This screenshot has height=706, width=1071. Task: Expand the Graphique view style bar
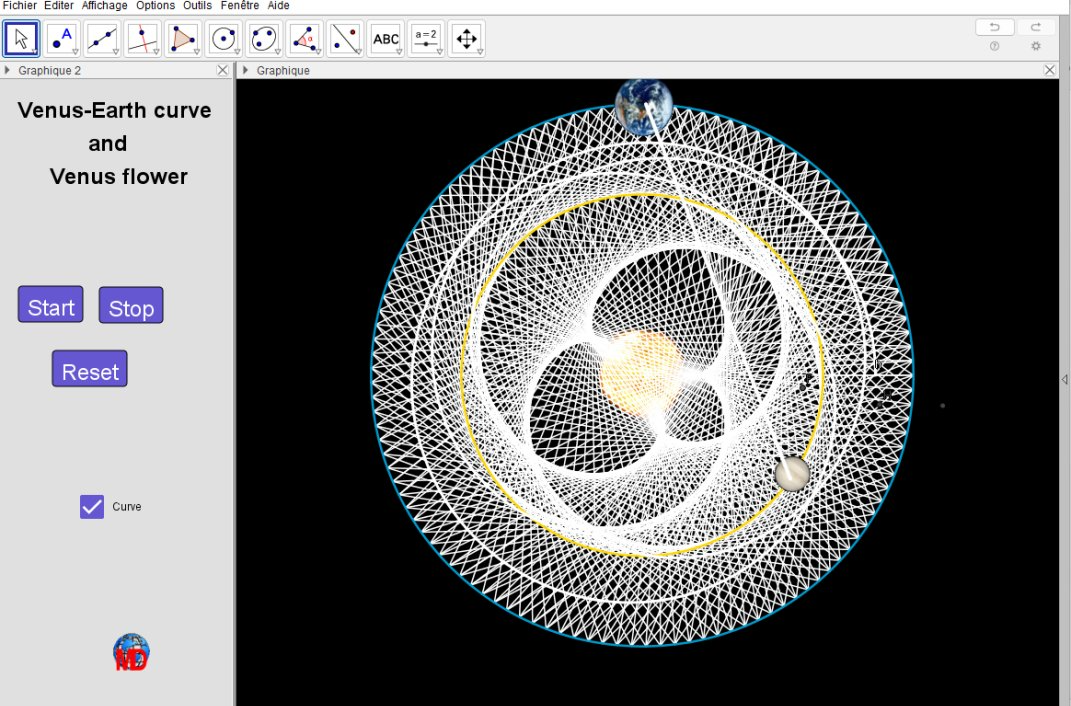point(246,71)
